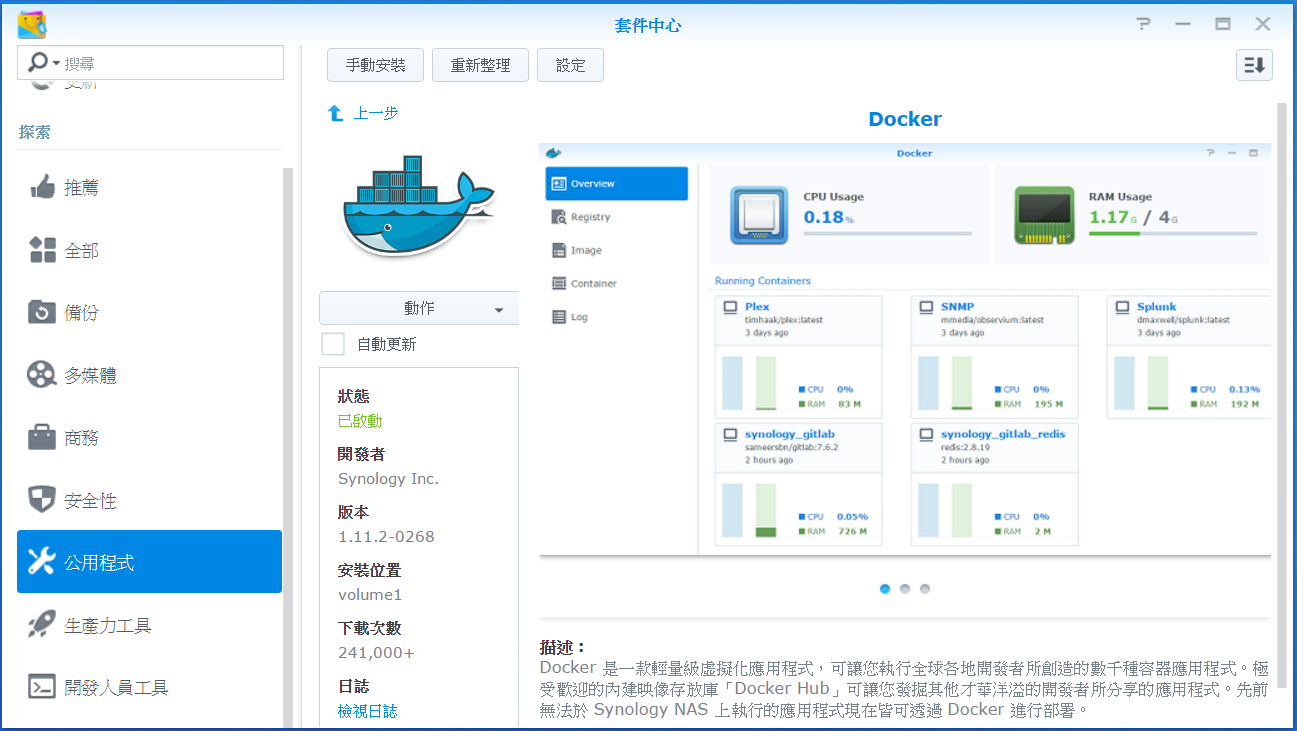This screenshot has height=731, width=1297.
Task: Click the help question mark icon
Action: 1144,24
